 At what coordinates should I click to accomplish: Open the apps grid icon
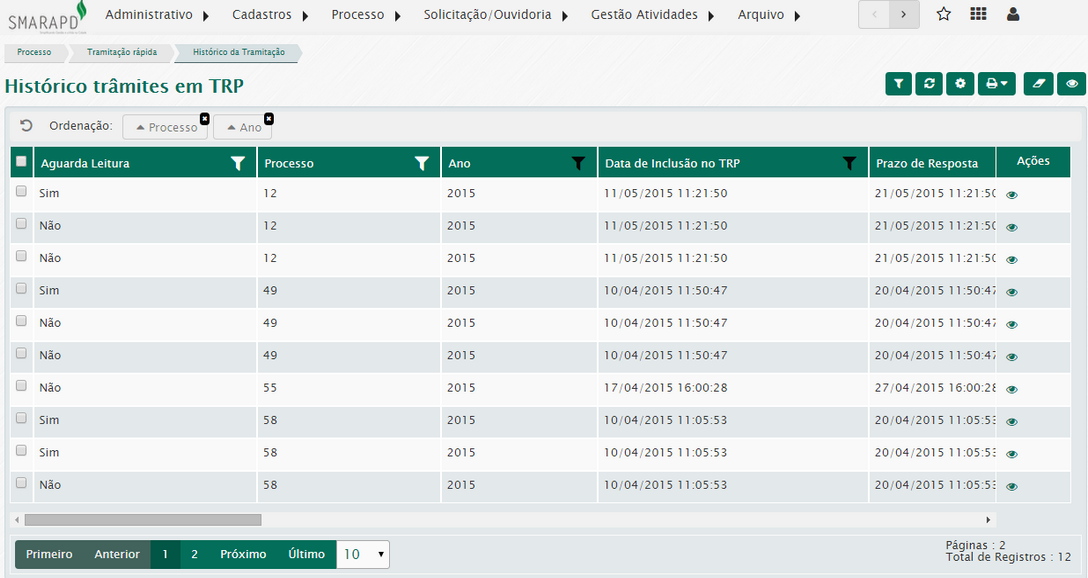978,14
